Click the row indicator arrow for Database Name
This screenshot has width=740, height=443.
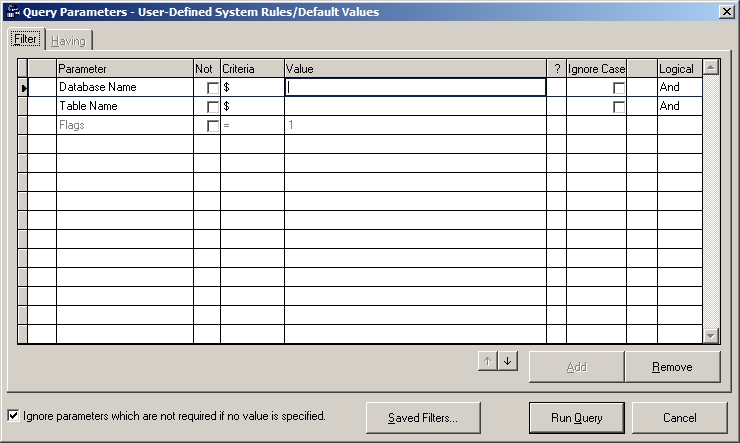23,88
